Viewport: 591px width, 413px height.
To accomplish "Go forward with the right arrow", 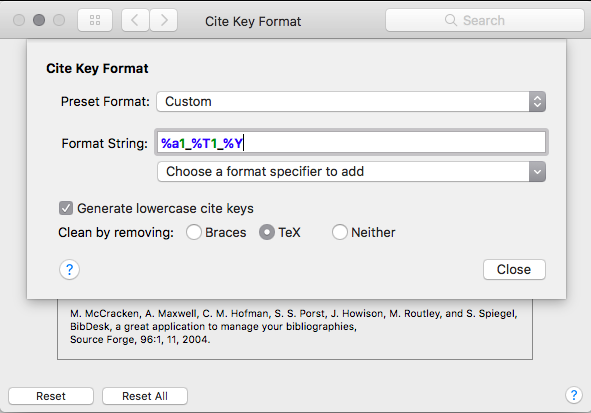I will 164,20.
